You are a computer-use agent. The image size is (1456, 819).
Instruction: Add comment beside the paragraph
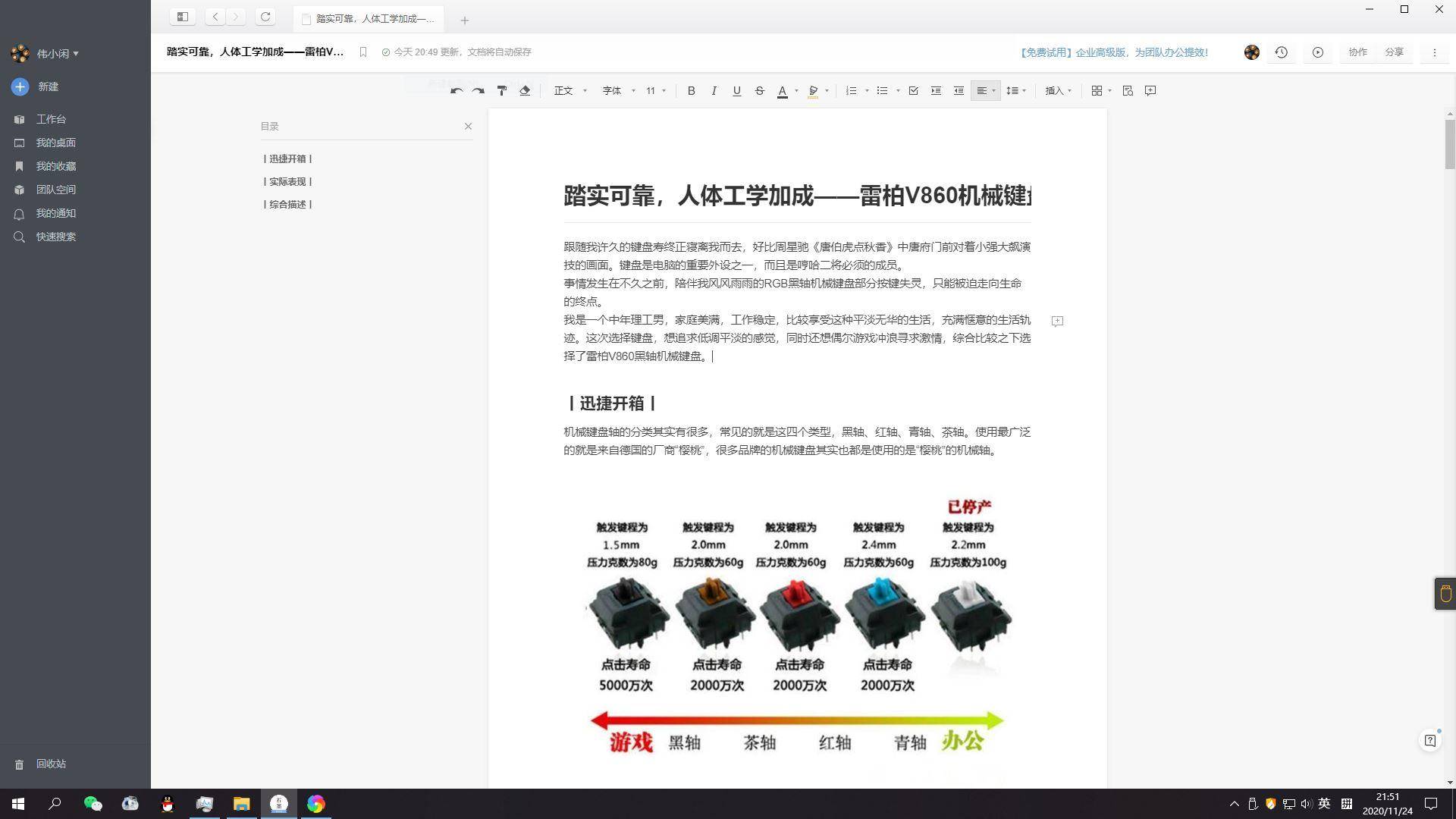click(1057, 321)
